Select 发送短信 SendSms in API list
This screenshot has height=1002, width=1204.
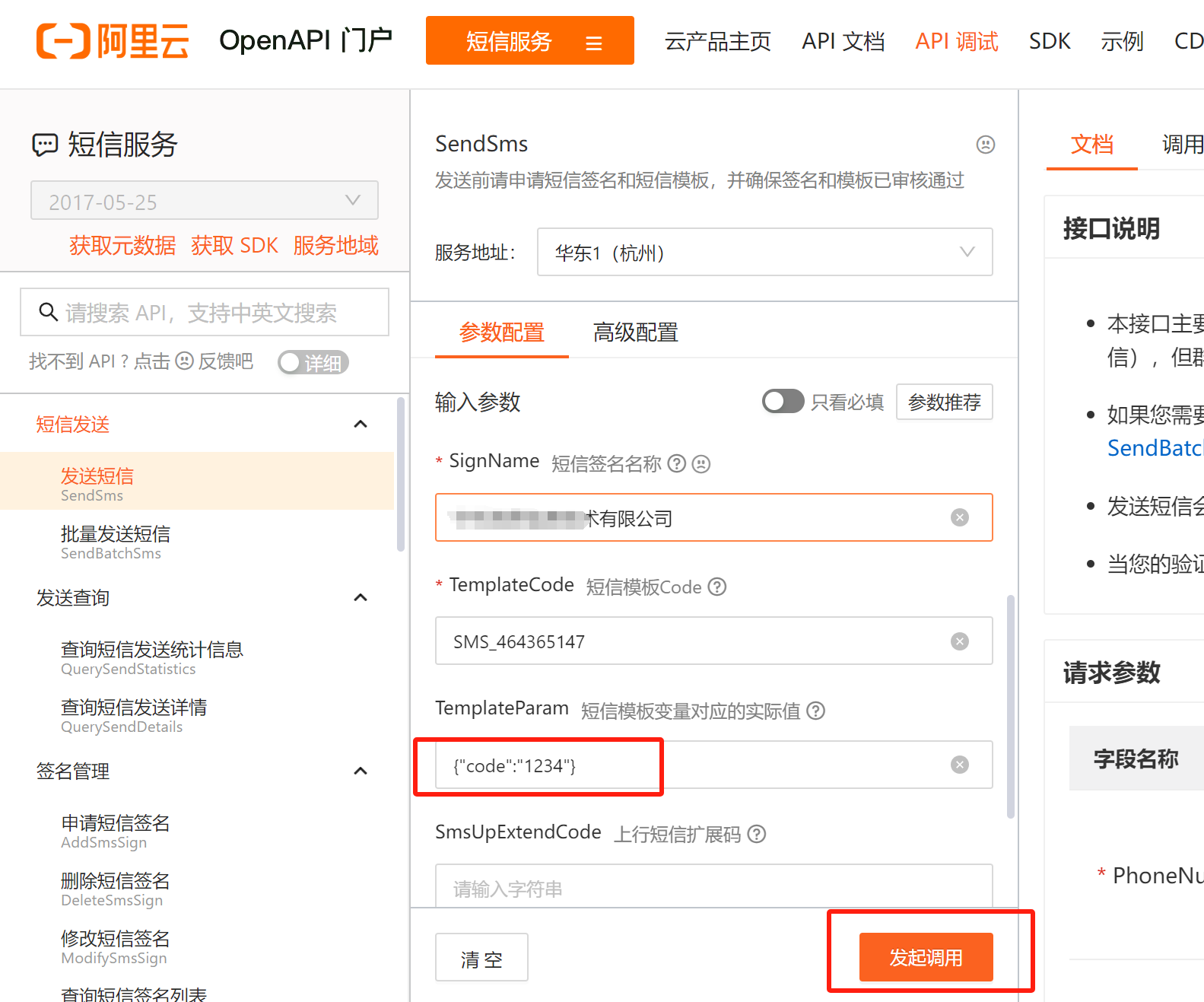(197, 481)
